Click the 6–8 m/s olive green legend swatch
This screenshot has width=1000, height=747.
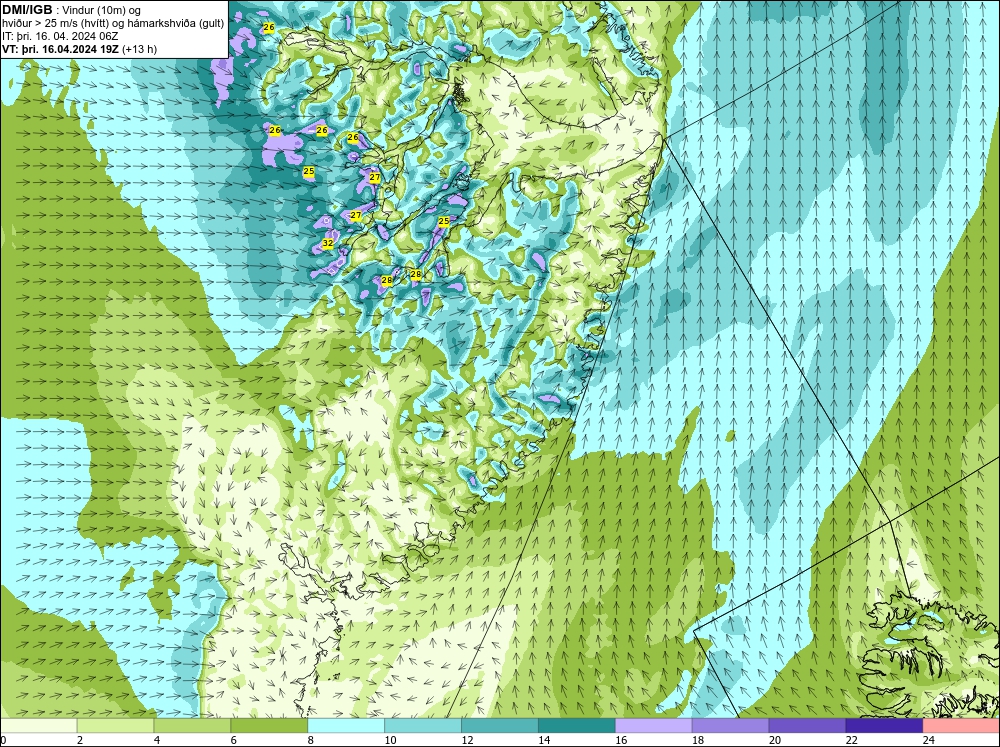pyautogui.click(x=269, y=725)
